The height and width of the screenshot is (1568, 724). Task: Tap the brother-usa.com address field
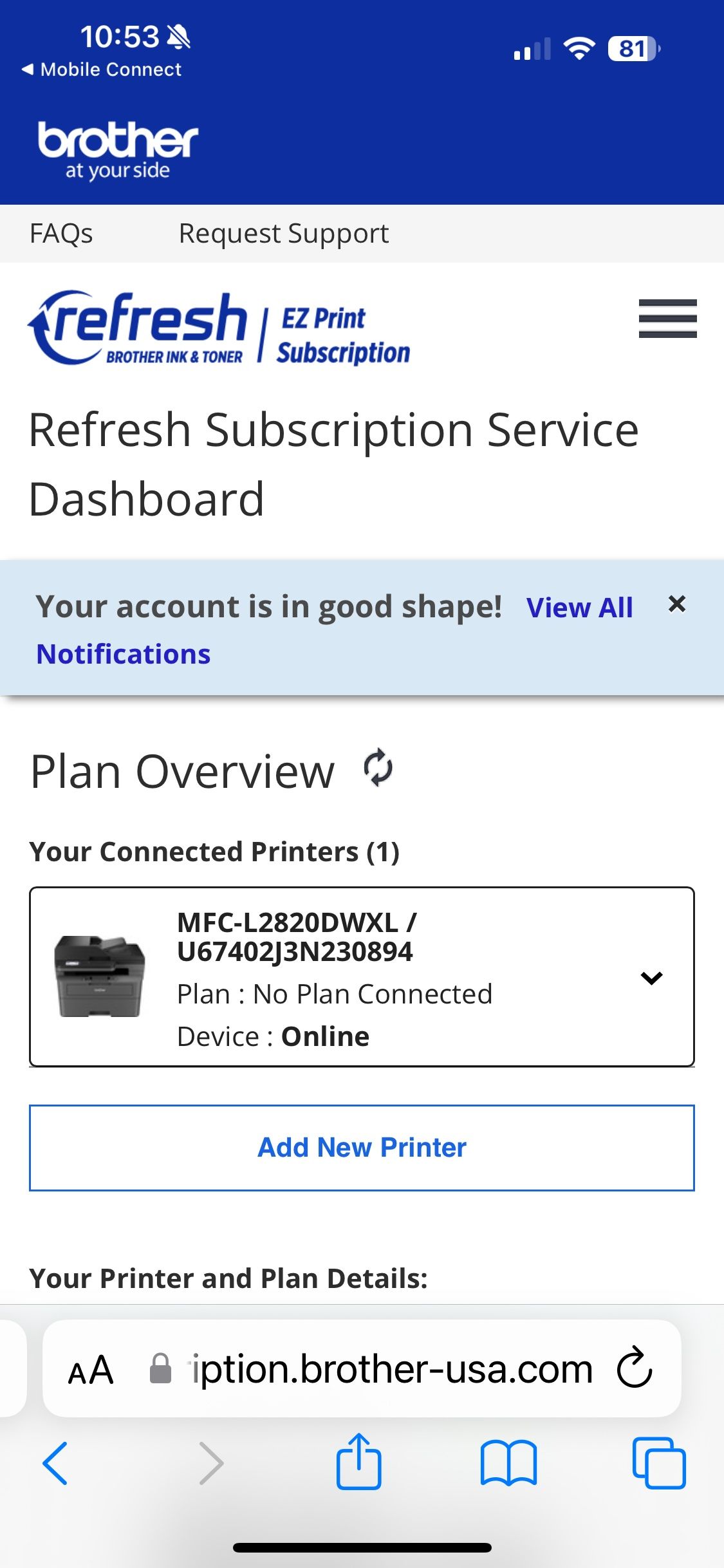tap(362, 1368)
